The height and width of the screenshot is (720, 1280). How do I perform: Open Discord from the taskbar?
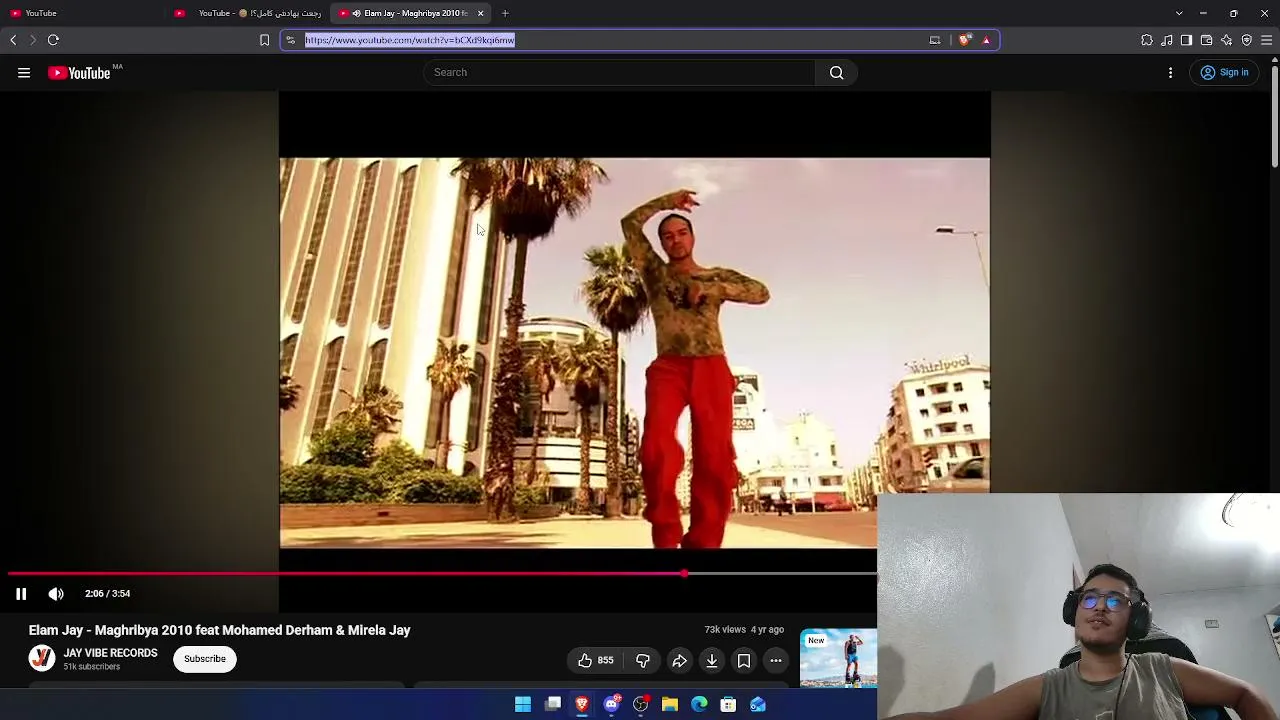point(611,704)
